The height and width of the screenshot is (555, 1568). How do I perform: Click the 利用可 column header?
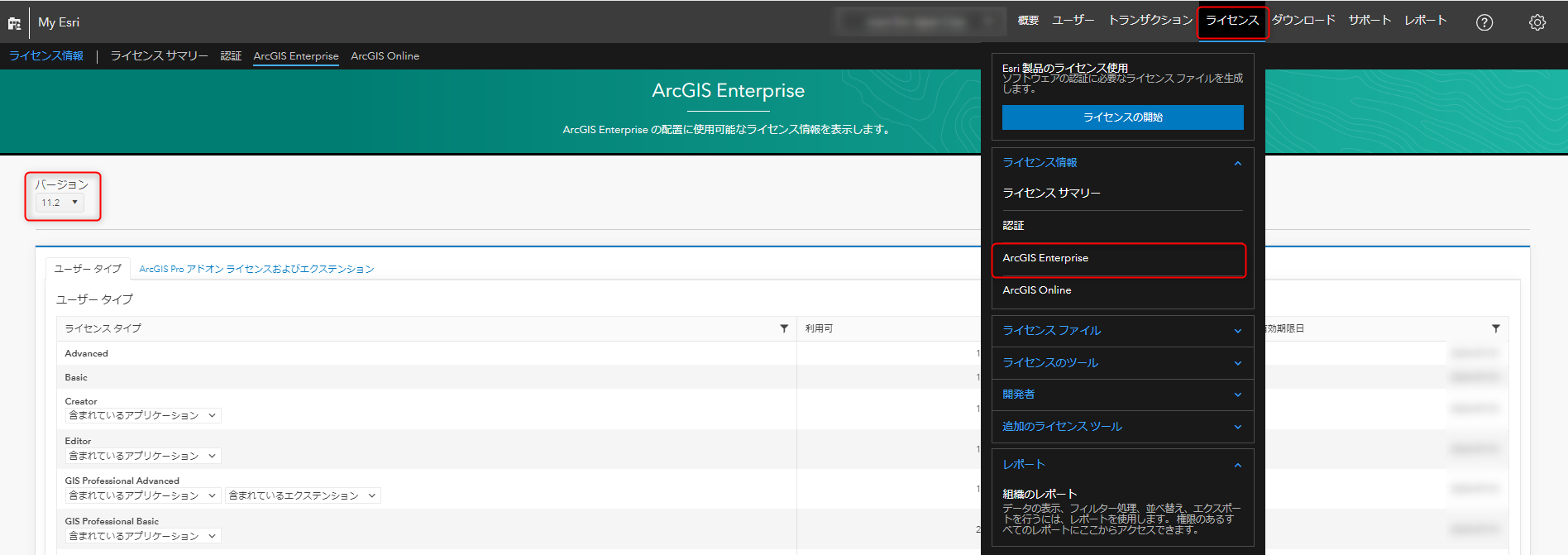(x=819, y=328)
